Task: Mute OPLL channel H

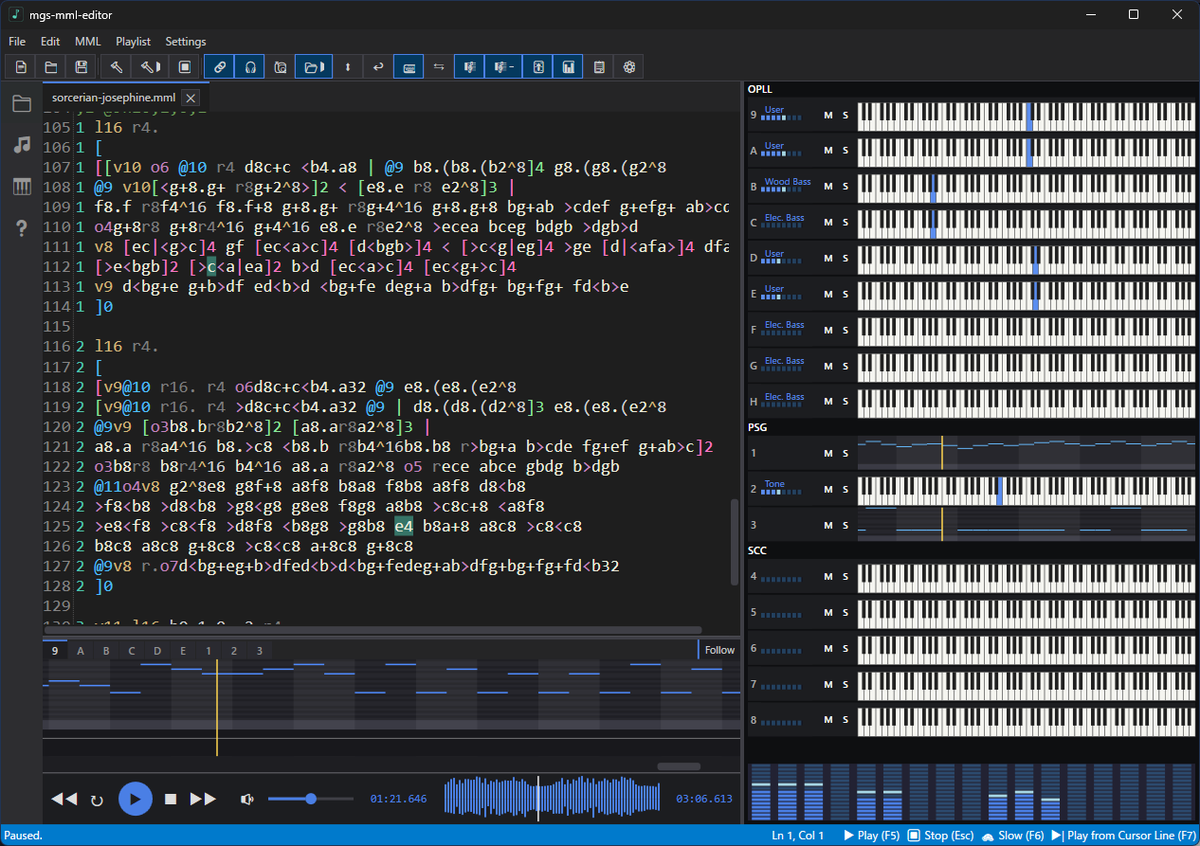Action: click(828, 401)
